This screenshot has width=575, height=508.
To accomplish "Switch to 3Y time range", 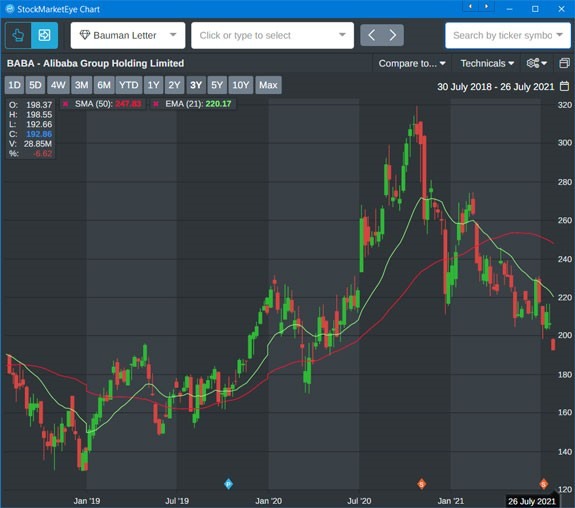I will [196, 85].
